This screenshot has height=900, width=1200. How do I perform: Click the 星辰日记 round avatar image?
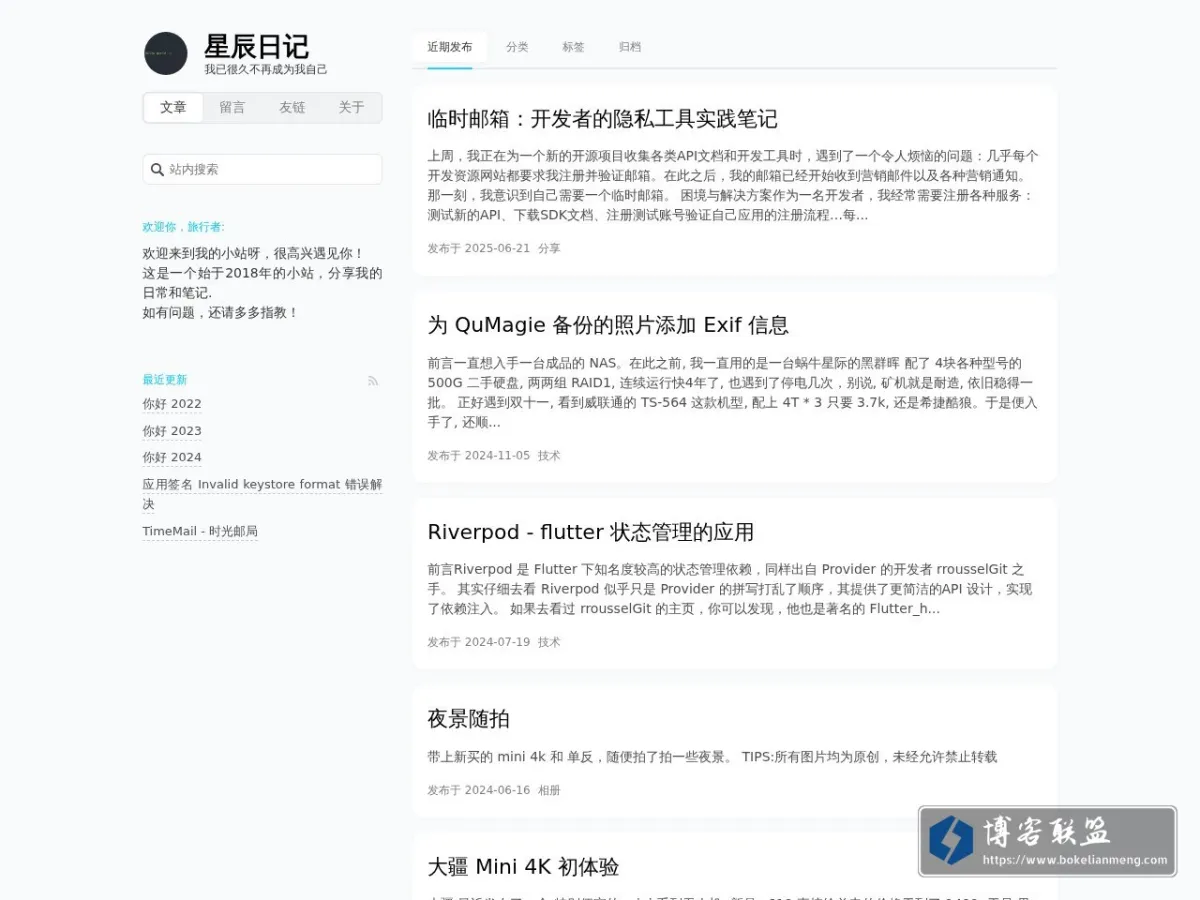tap(165, 53)
